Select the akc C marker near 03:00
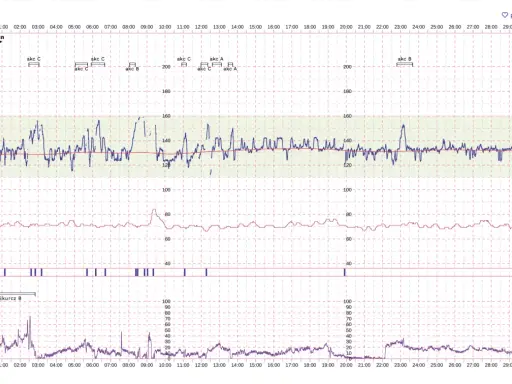 tap(34, 62)
